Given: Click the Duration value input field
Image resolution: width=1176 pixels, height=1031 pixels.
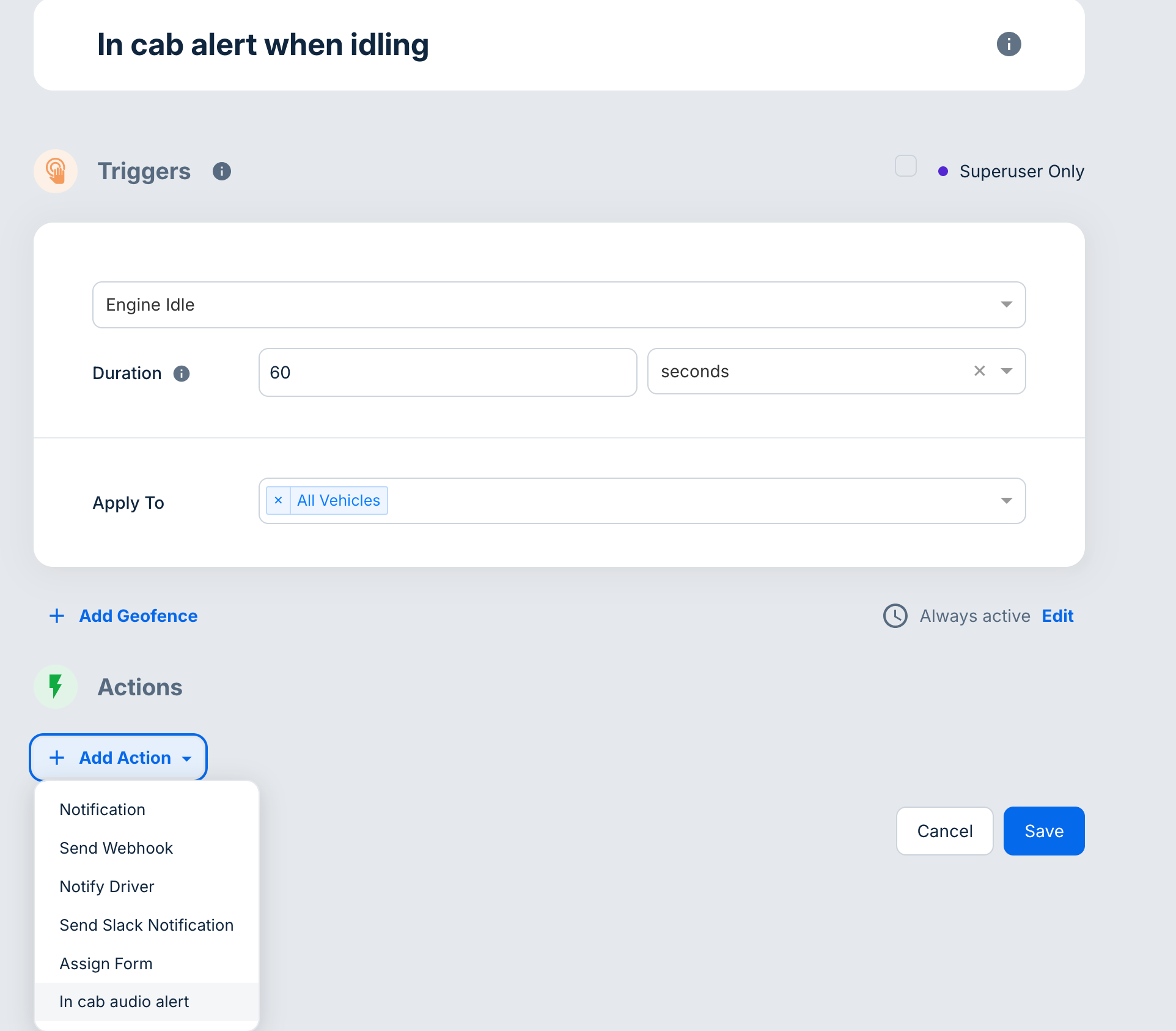Looking at the screenshot, I should click(447, 372).
